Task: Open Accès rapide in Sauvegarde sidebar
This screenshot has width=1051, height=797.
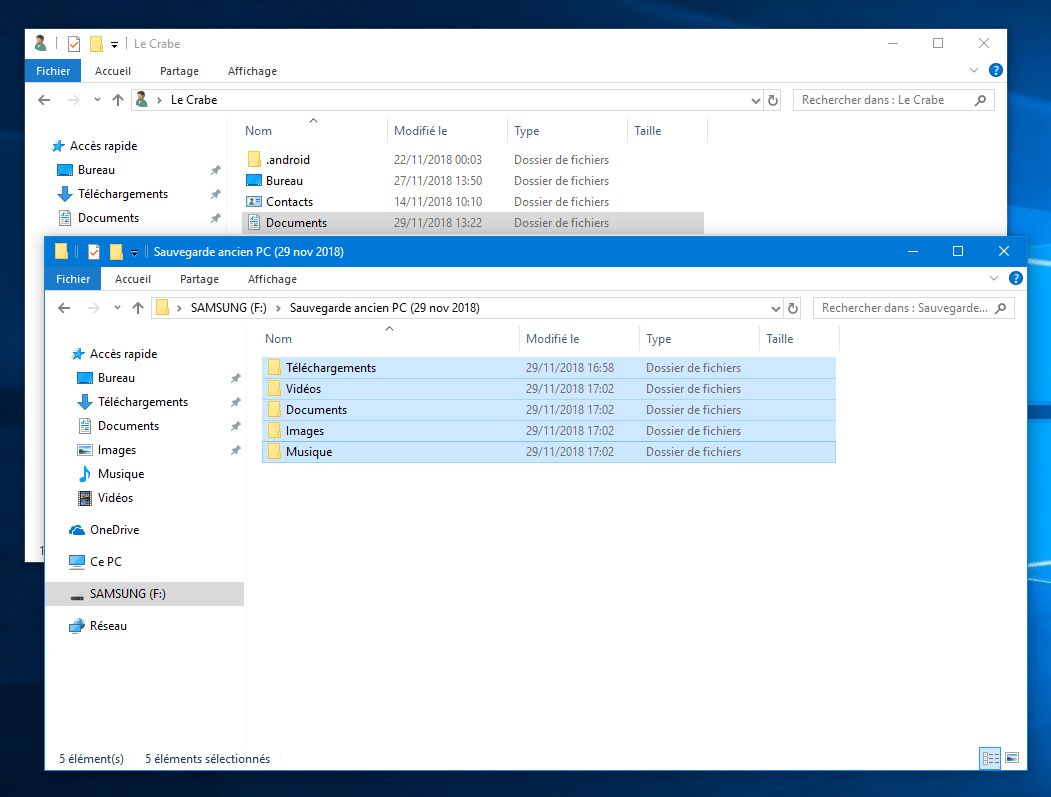Action: [123, 354]
